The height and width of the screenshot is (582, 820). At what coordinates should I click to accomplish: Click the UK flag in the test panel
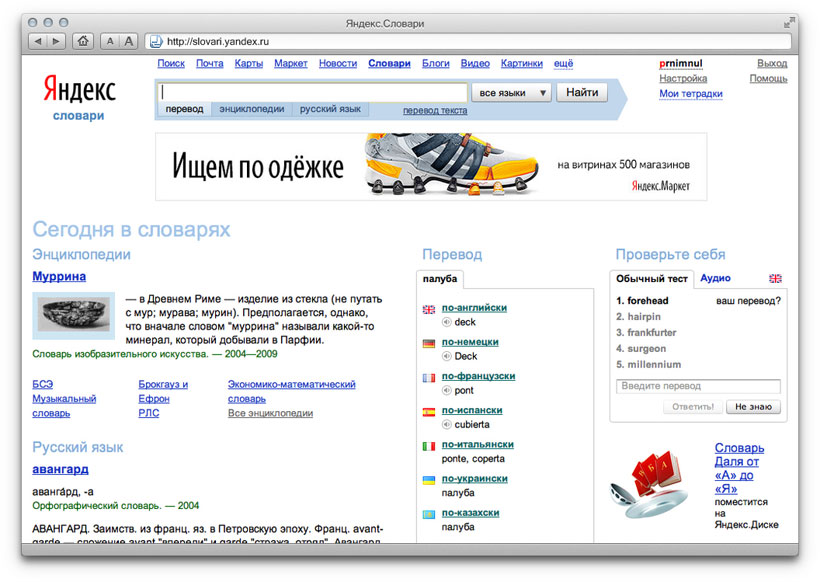pos(775,279)
